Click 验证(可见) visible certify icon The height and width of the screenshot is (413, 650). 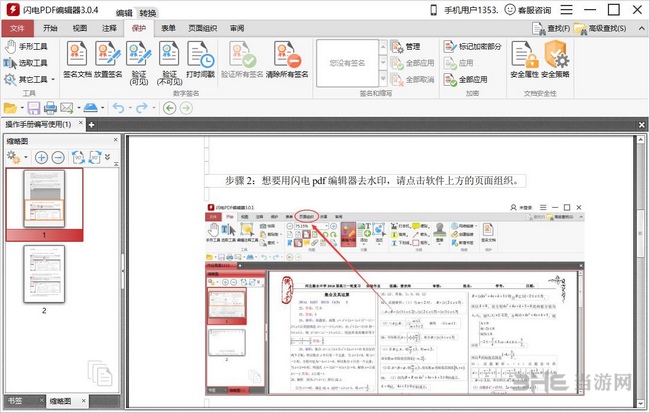(139, 62)
